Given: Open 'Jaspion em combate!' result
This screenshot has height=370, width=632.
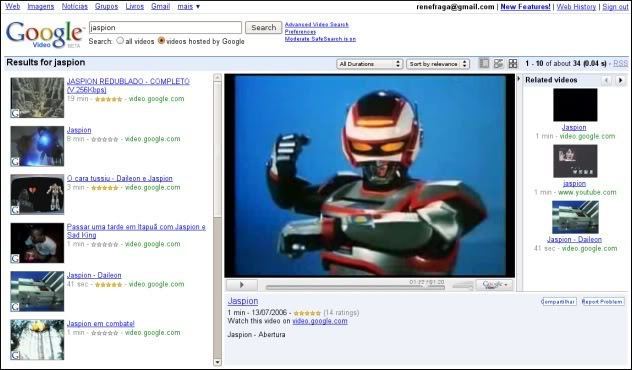Looking at the screenshot, I should point(101,324).
